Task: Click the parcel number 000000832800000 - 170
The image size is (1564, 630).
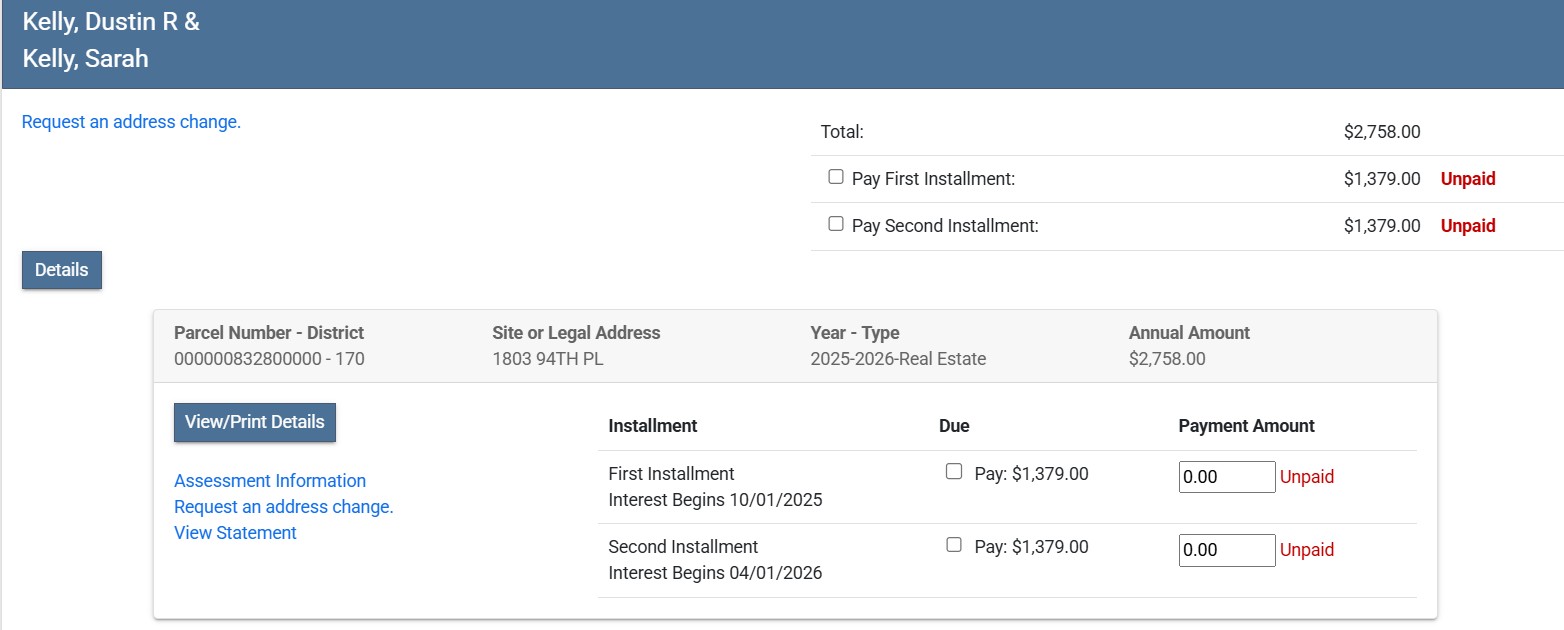Action: point(269,359)
